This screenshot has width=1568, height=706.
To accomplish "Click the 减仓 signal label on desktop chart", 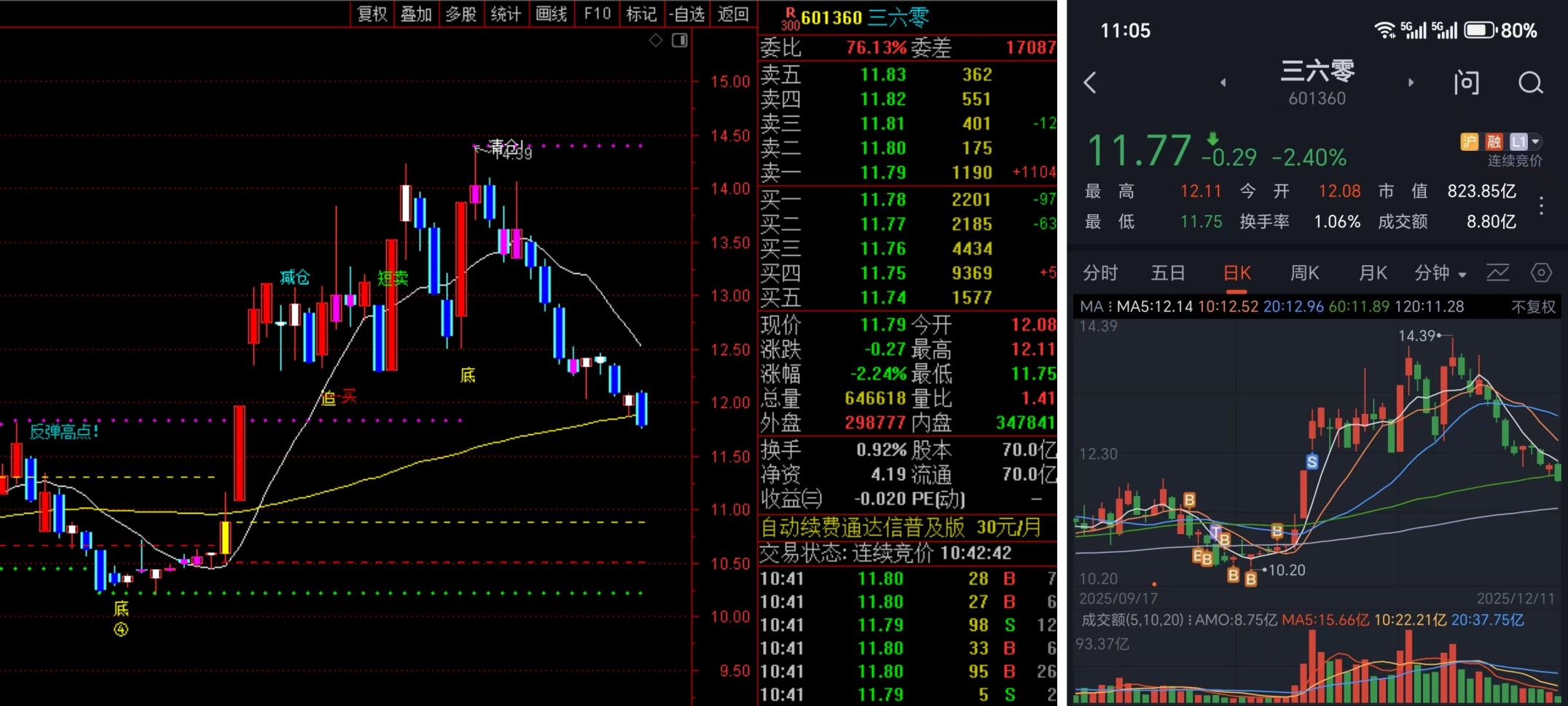I will pyautogui.click(x=295, y=278).
